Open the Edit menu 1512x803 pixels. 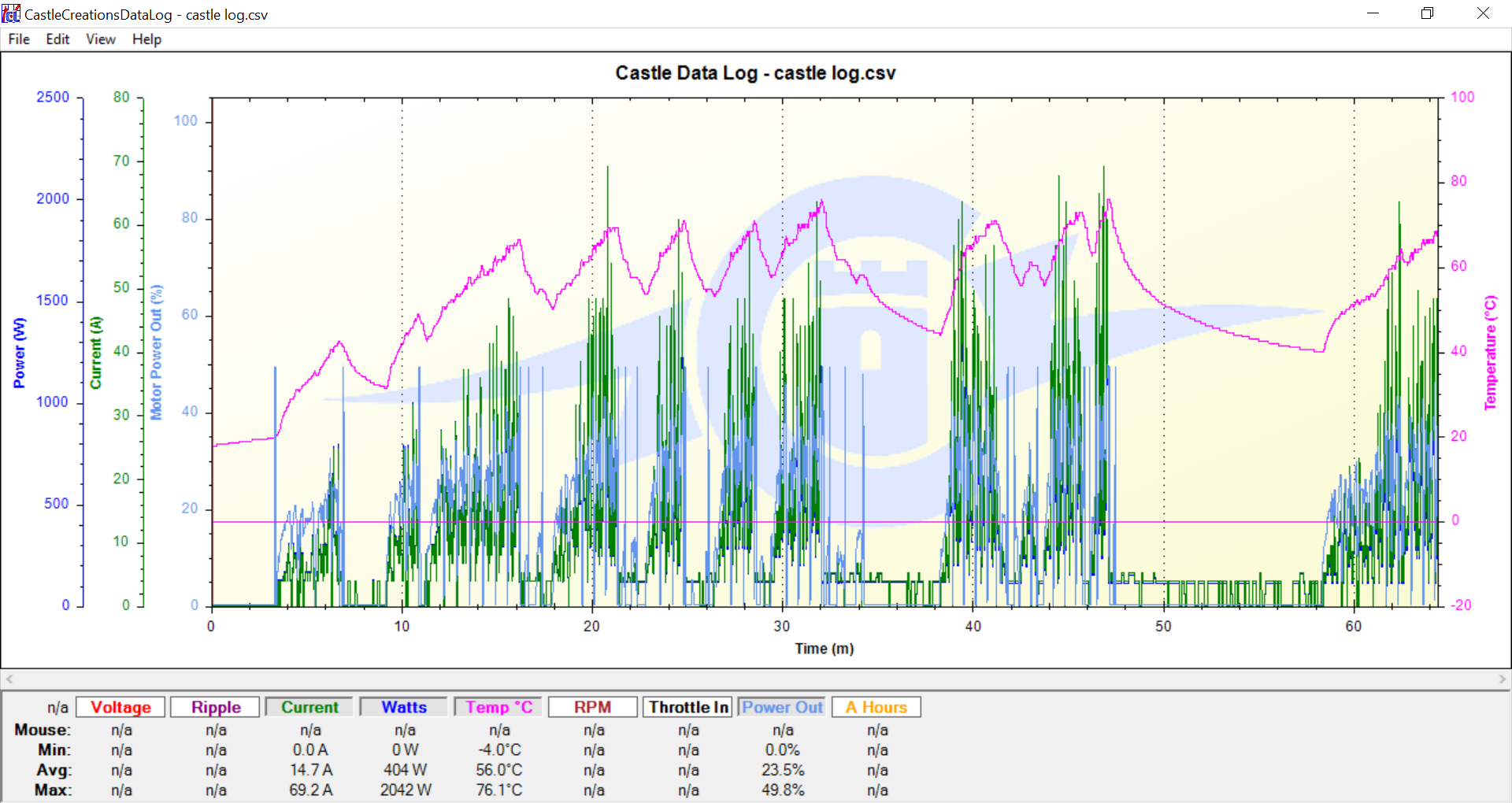click(x=57, y=39)
